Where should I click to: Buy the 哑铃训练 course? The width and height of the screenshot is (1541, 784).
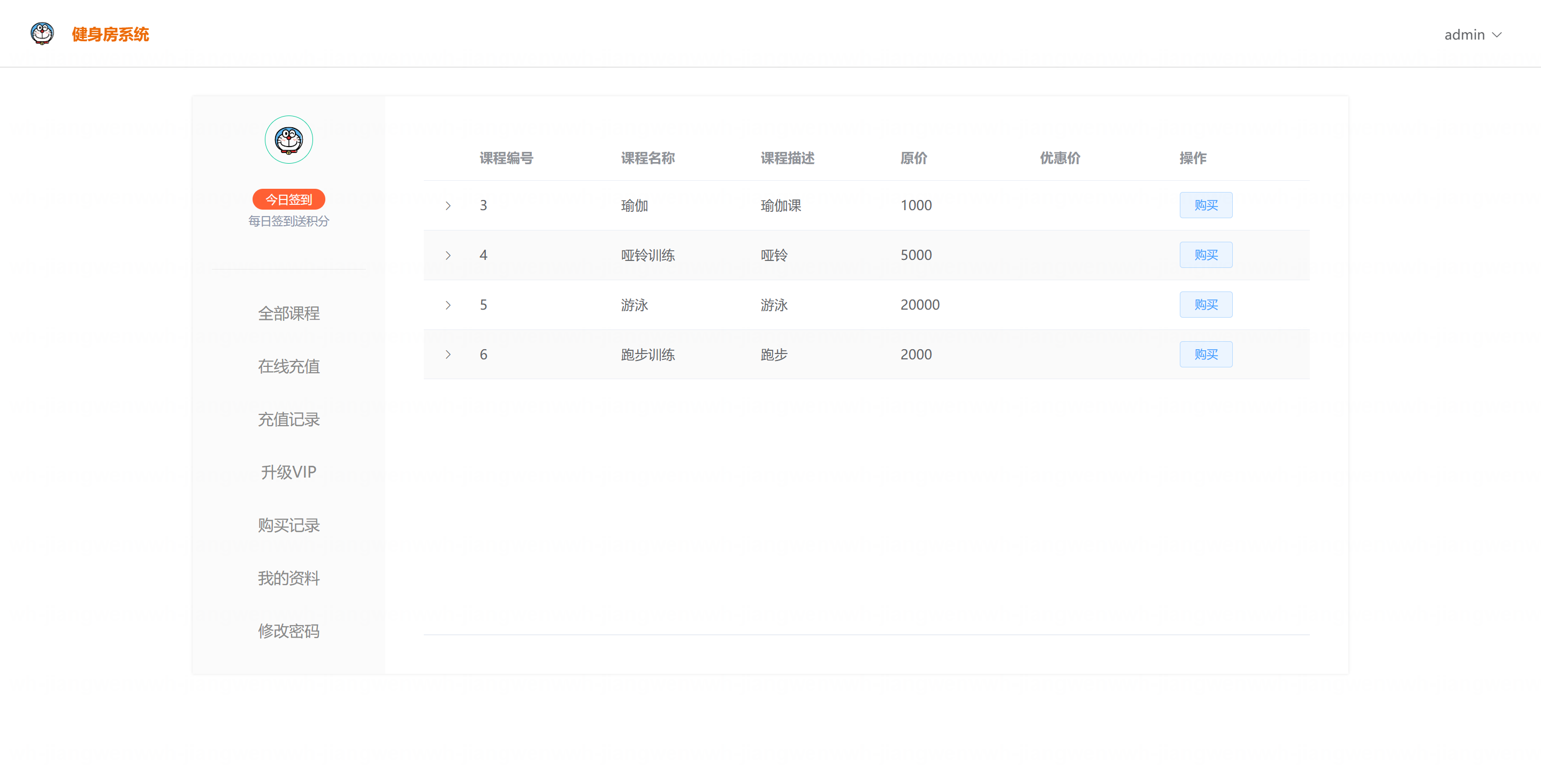[x=1206, y=255]
